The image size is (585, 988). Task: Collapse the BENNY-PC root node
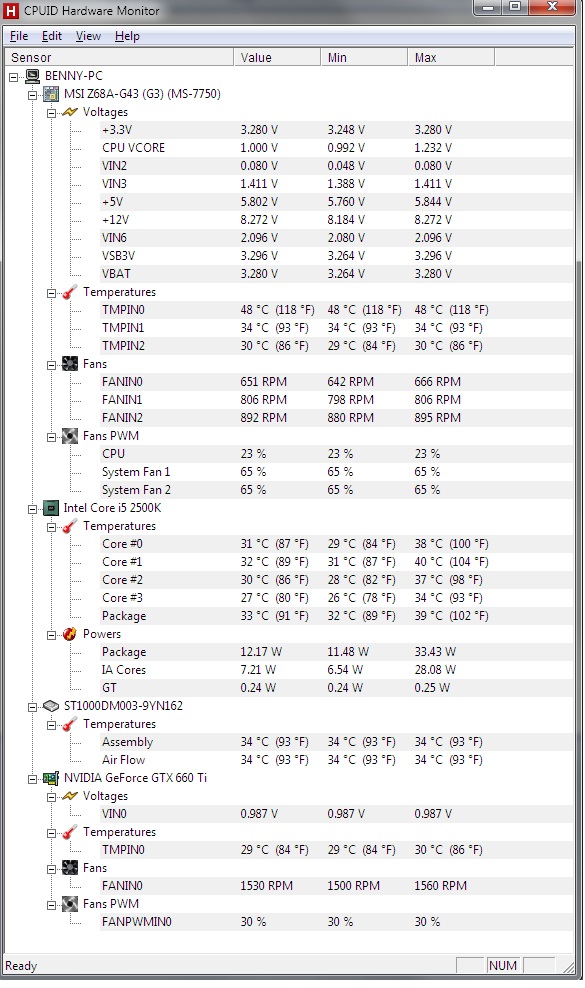[13, 77]
